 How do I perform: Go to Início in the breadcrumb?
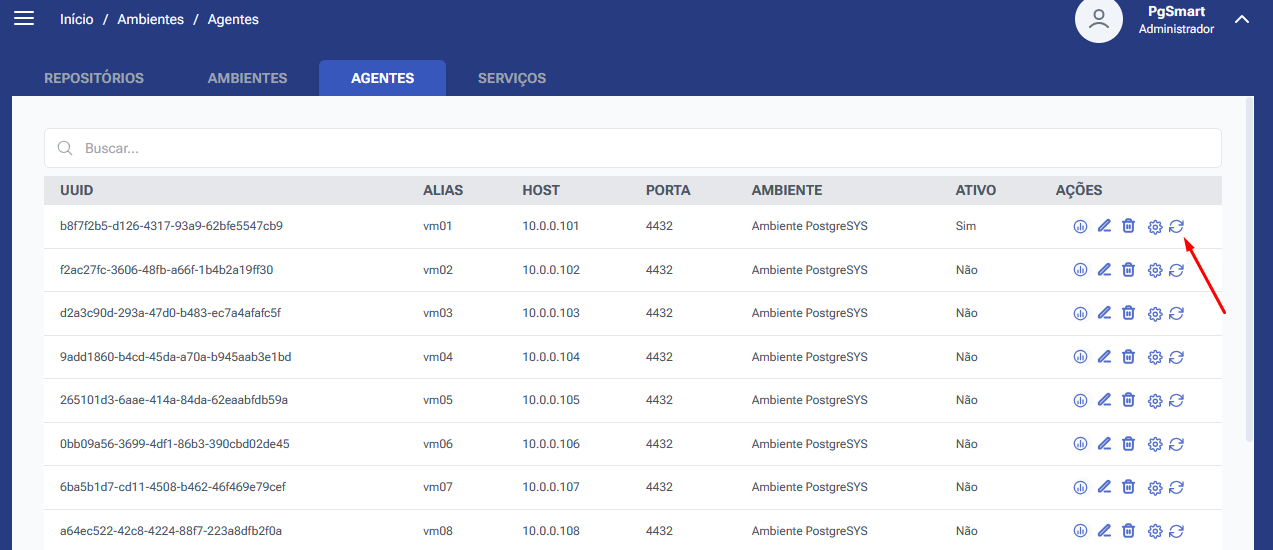click(77, 19)
